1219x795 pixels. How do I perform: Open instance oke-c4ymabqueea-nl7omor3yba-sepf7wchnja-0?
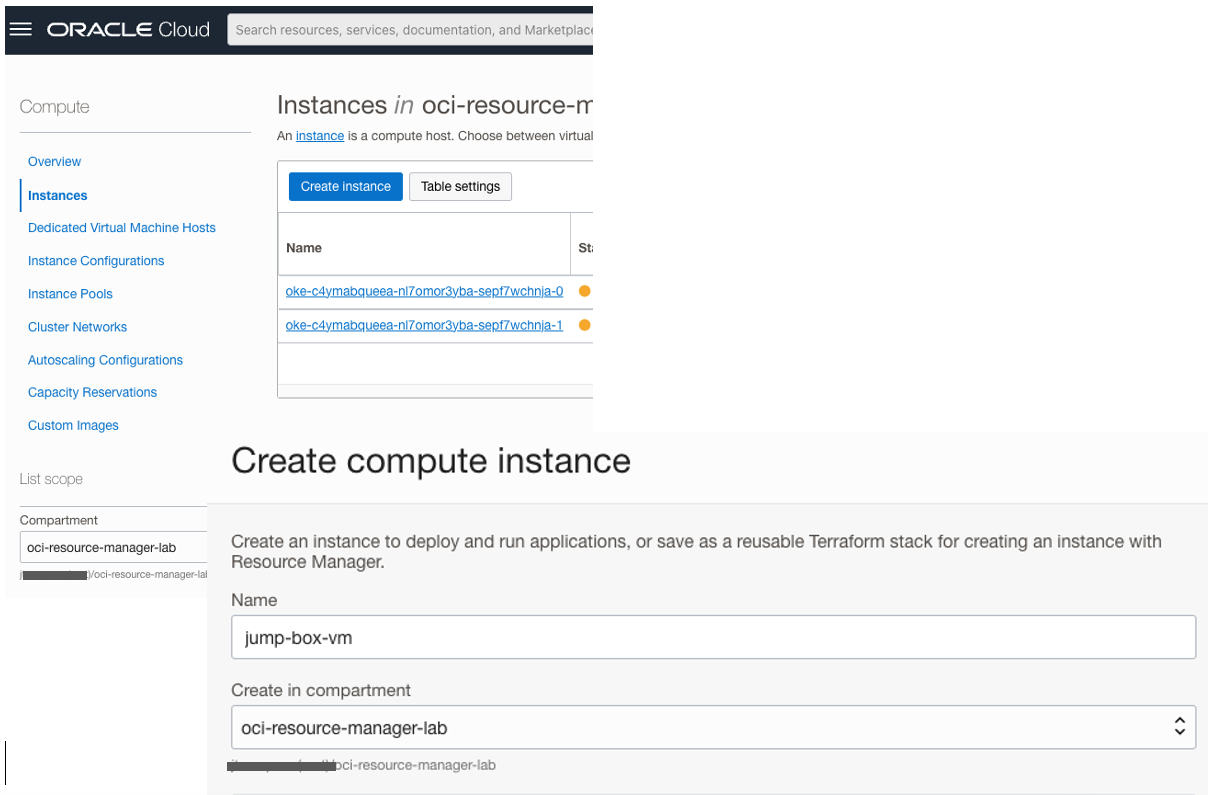click(x=424, y=291)
